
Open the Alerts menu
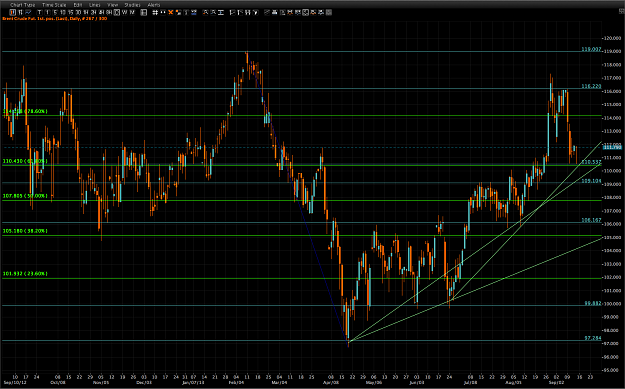click(x=154, y=5)
